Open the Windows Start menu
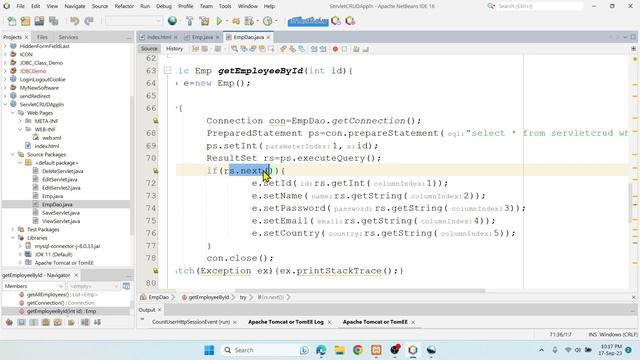 pyautogui.click(x=209, y=350)
